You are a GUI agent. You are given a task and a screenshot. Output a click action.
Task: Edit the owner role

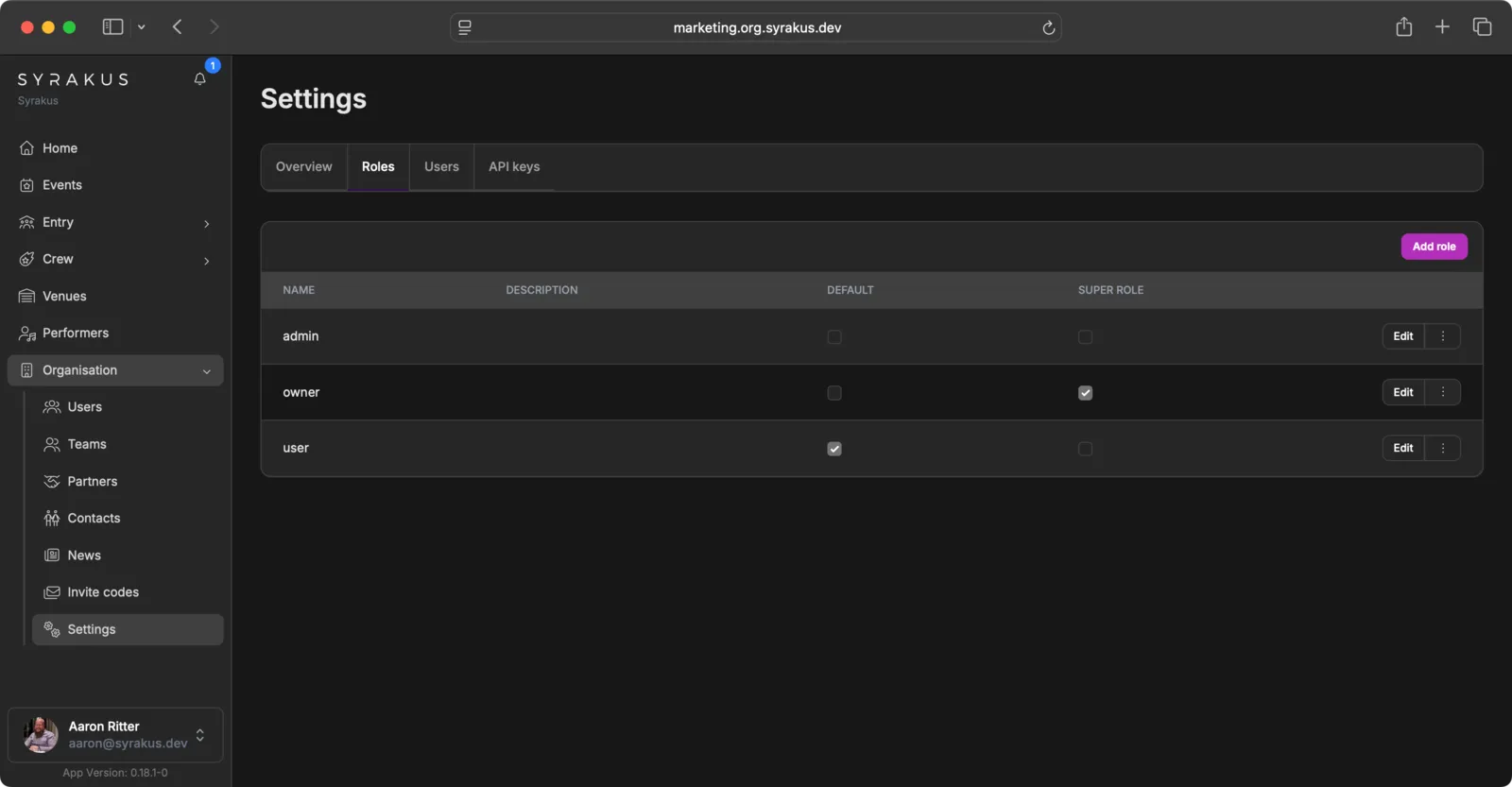pos(1402,392)
